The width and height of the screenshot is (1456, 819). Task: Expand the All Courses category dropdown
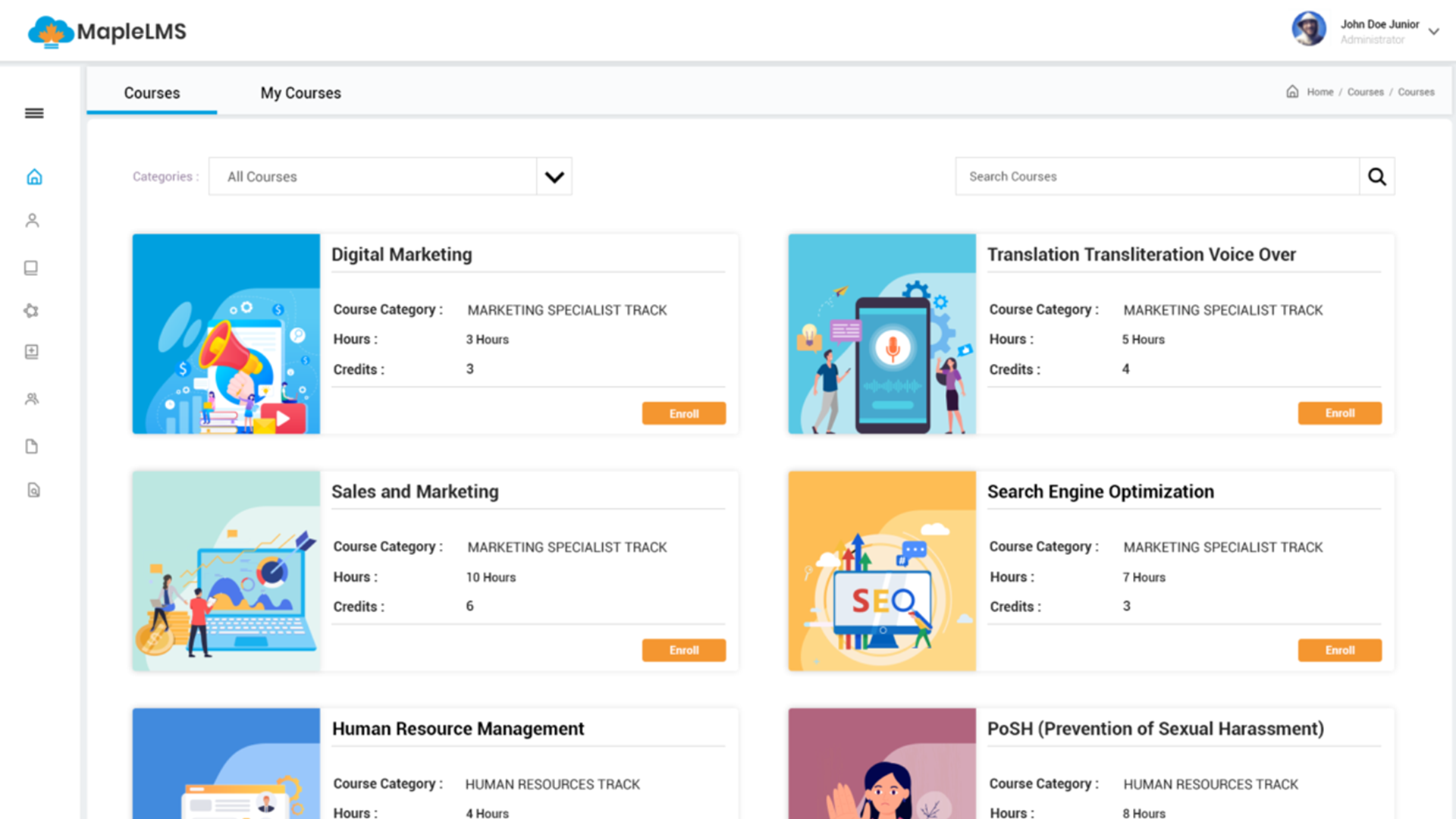pyautogui.click(x=390, y=177)
